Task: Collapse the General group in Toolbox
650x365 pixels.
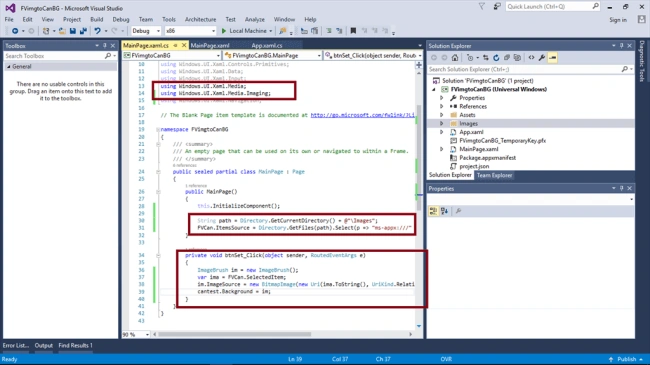Action: point(8,66)
